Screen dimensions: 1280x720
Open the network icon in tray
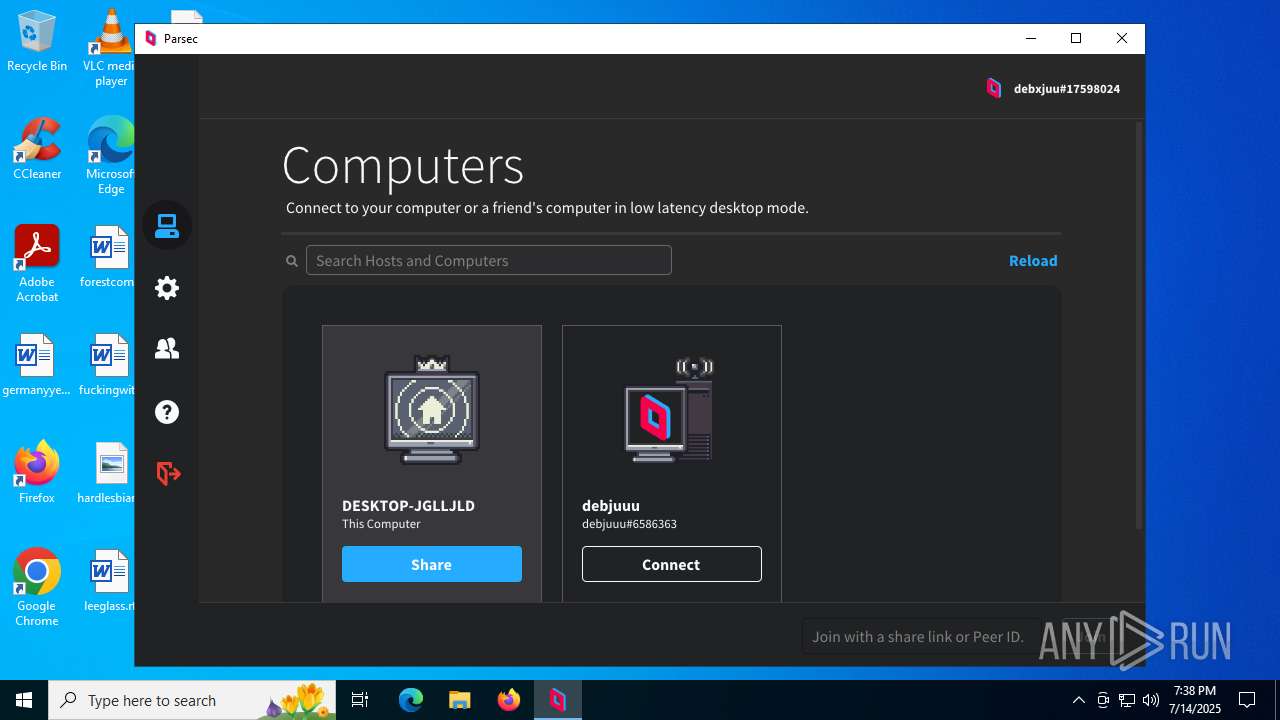(x=1127, y=700)
